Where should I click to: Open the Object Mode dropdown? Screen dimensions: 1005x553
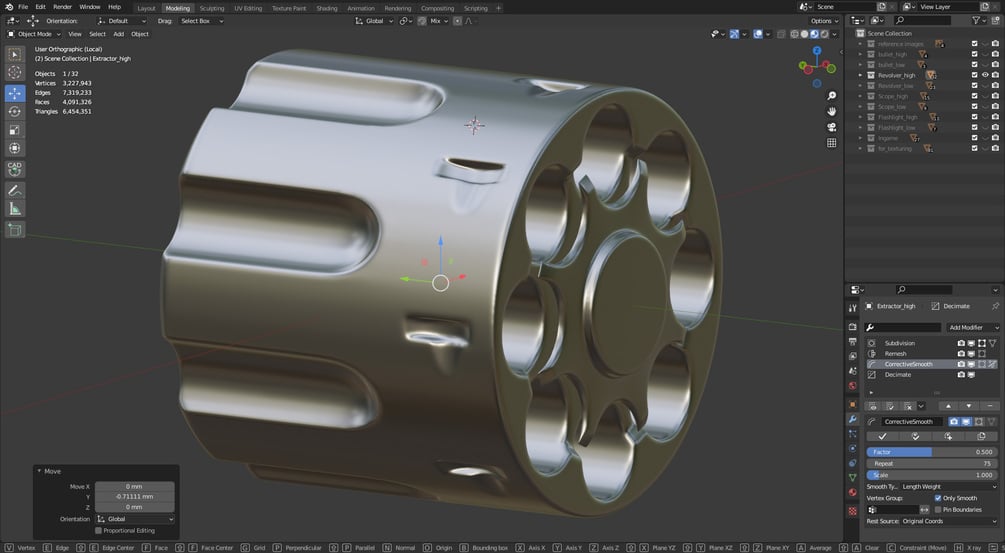pyautogui.click(x=33, y=34)
